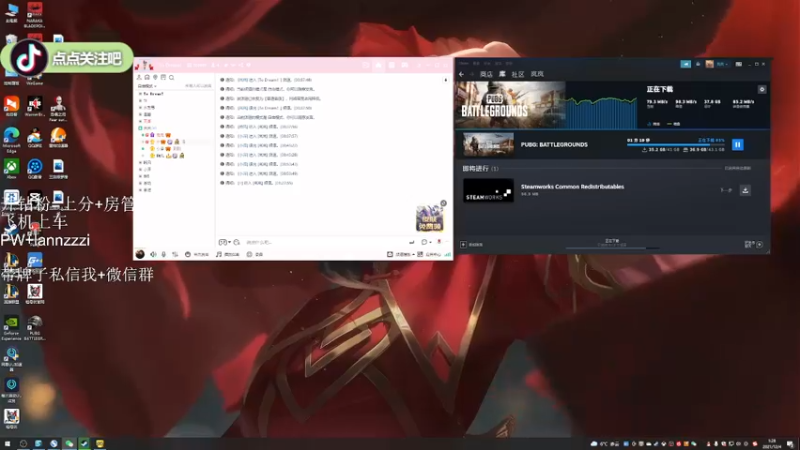This screenshot has width=800, height=450.
Task: Click headset icon in chat sidebar
Action: 147,78
